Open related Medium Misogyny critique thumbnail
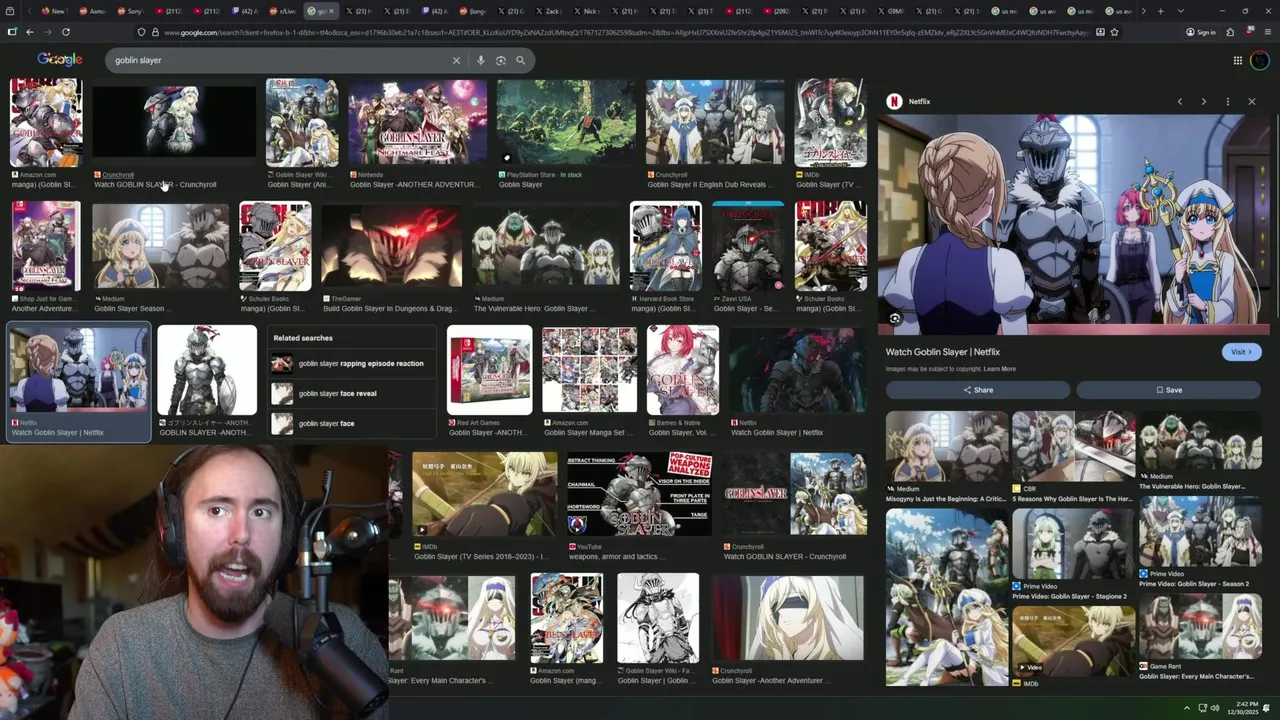Screen dimensions: 1280x720 (947, 446)
